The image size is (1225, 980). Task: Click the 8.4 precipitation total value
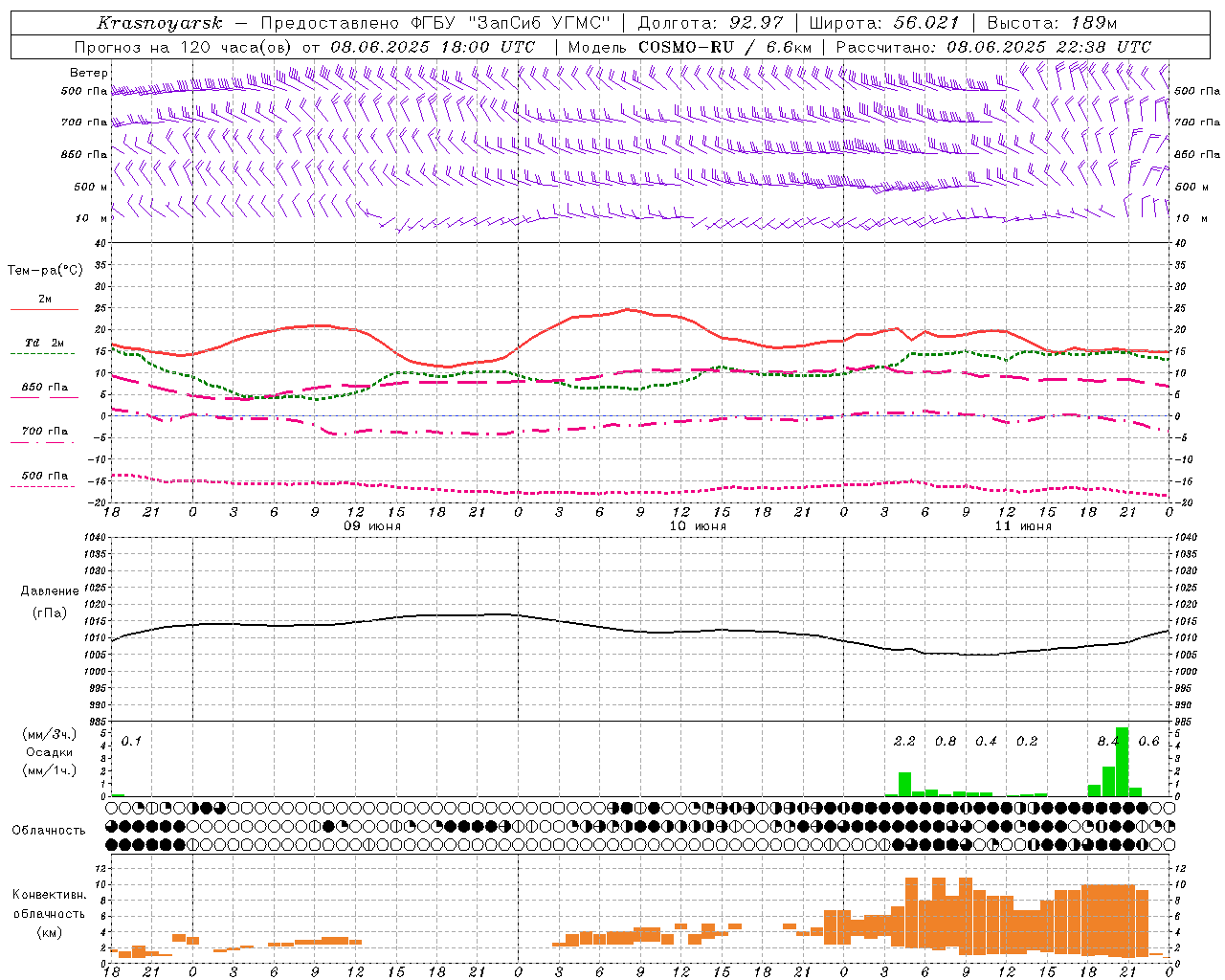(x=1108, y=742)
